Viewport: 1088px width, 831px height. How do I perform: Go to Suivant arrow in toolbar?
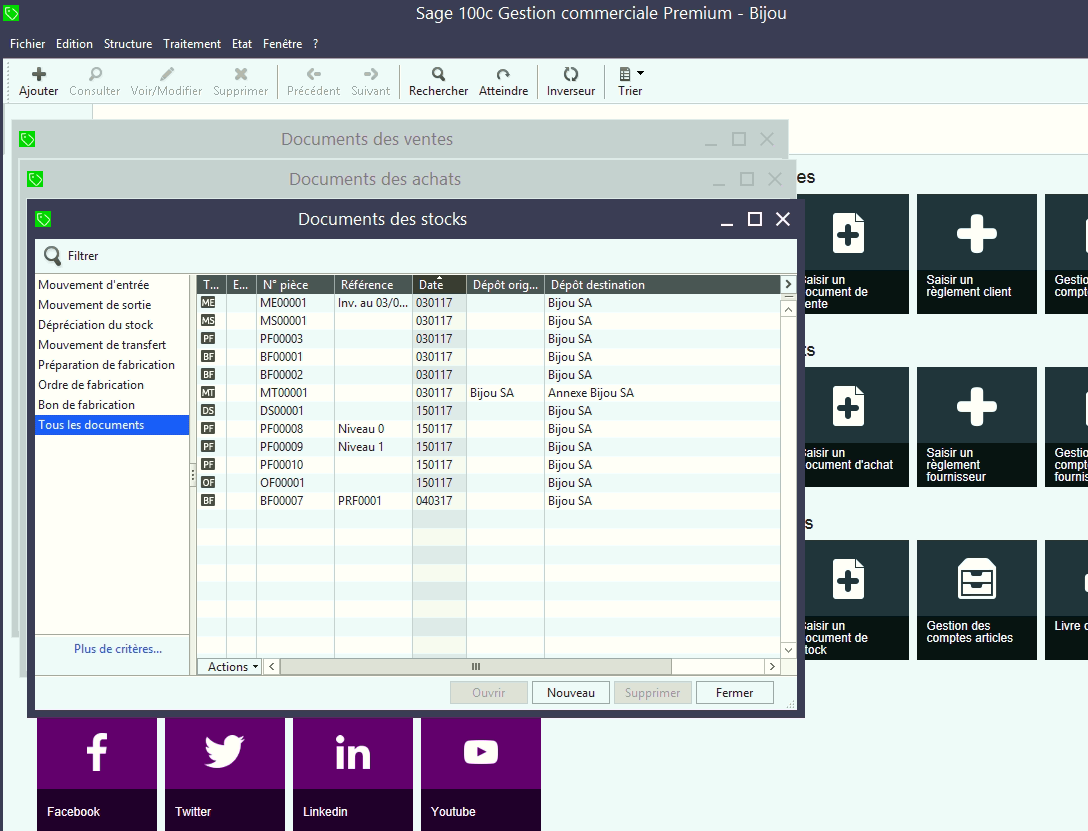pyautogui.click(x=371, y=74)
